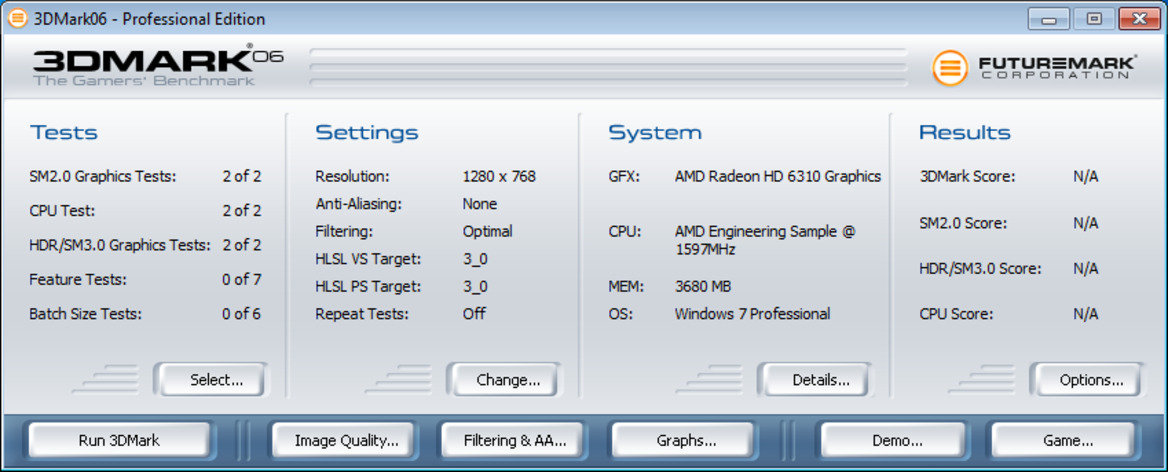Click the Filtering value 'Optimal'
This screenshot has height=472, width=1168.
coord(487,232)
